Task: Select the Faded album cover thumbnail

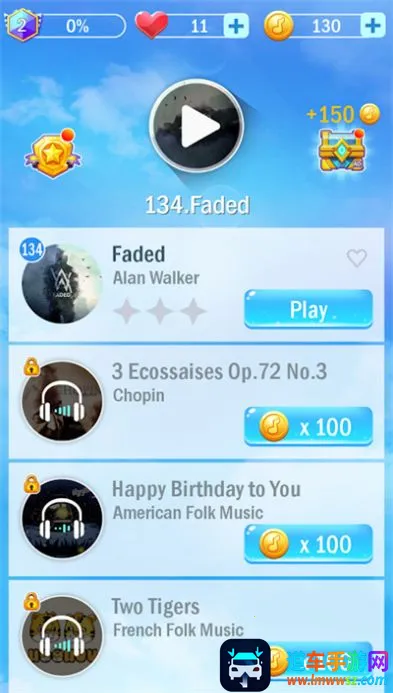Action: [x=62, y=284]
